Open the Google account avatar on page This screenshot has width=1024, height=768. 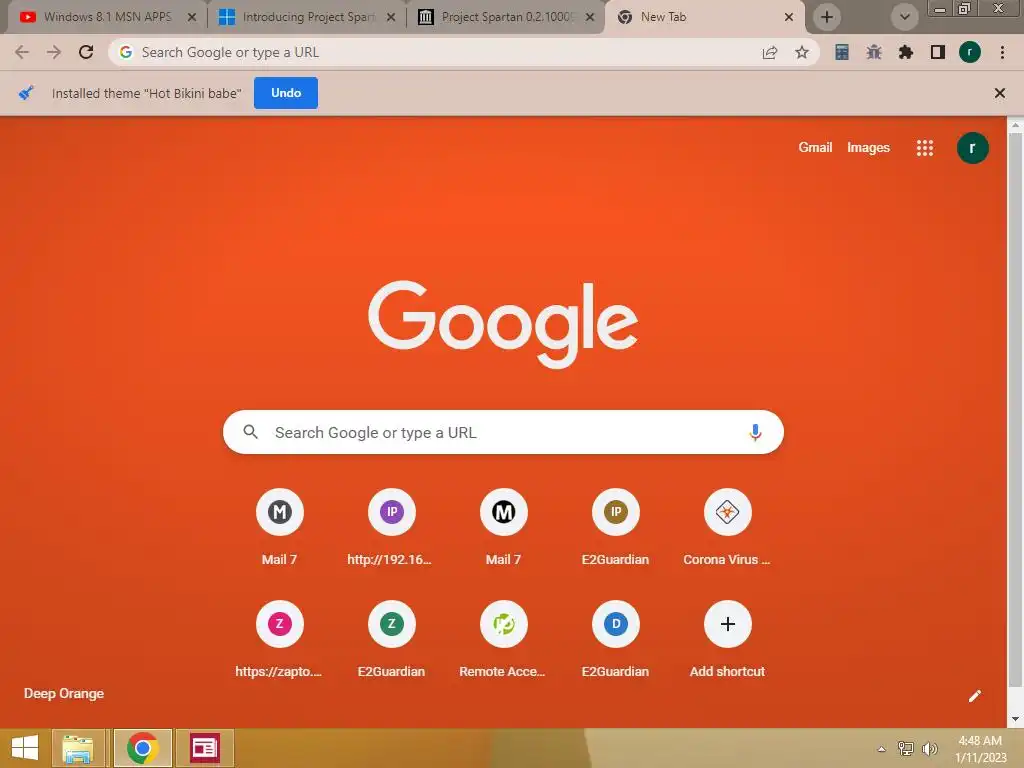click(972, 148)
